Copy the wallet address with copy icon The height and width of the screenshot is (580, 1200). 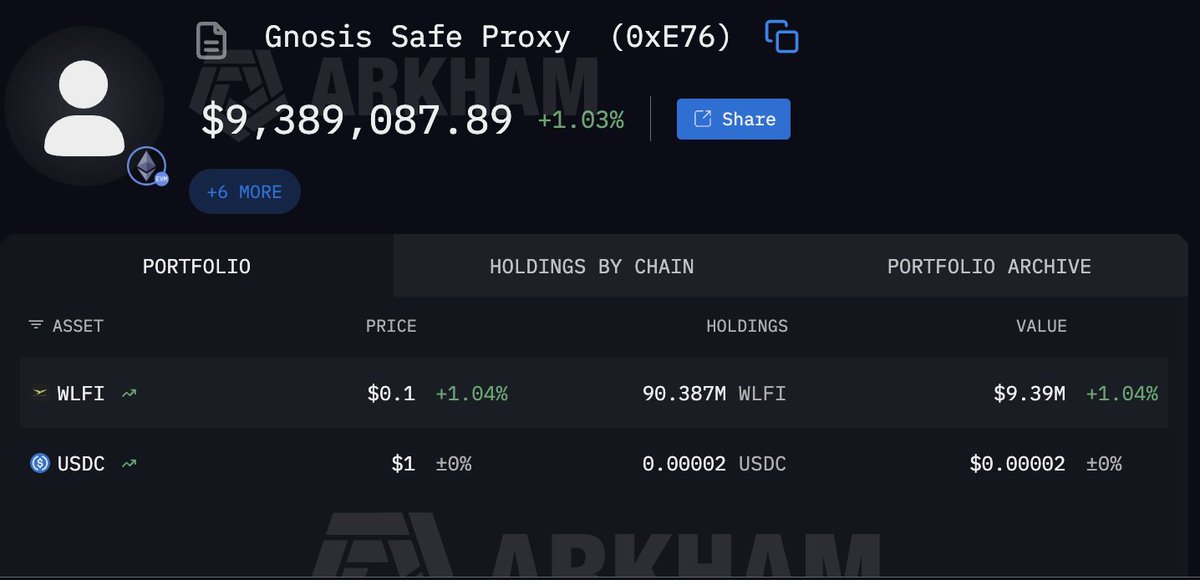[x=781, y=37]
